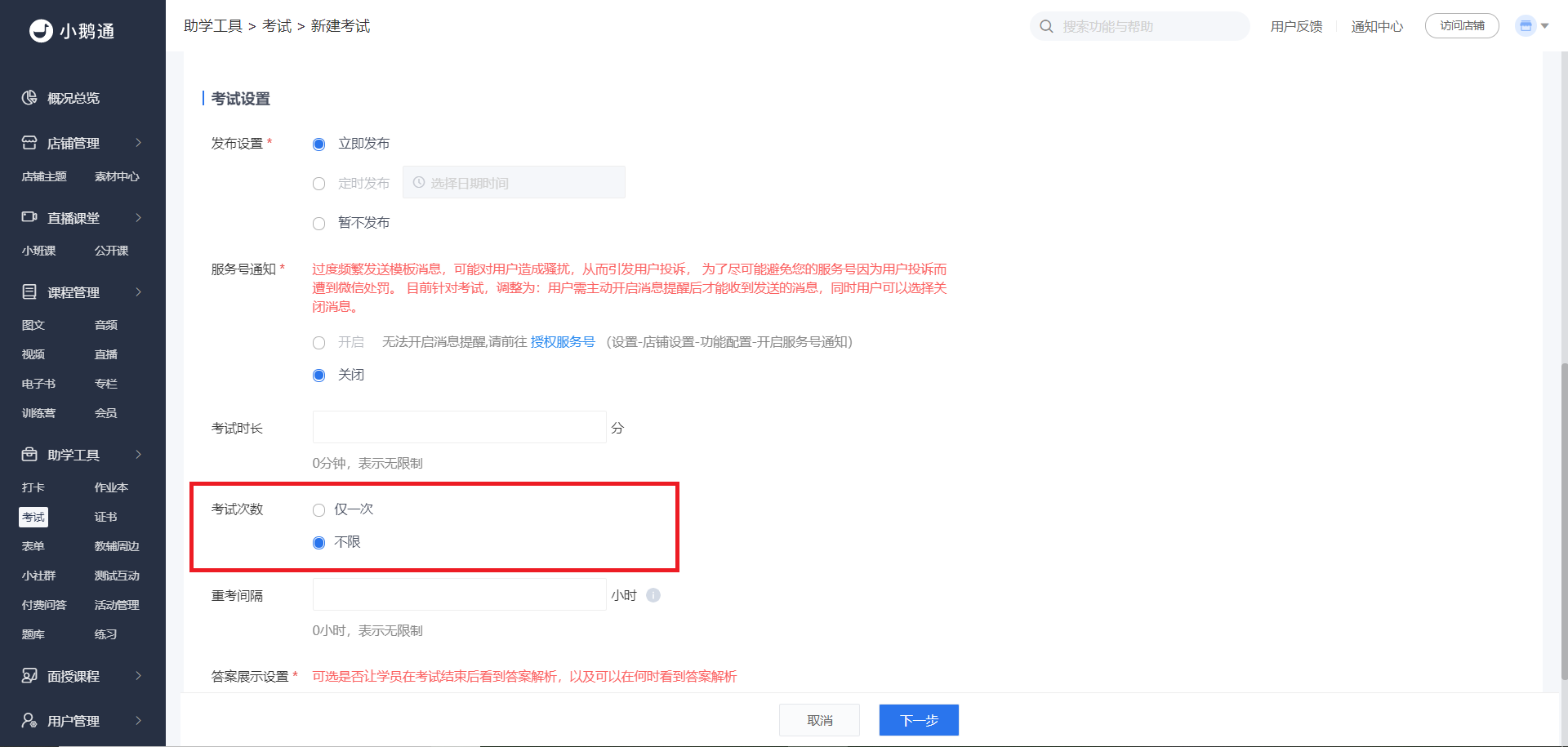Click the 用户管理 person icon
The width and height of the screenshot is (1568, 747).
29,720
